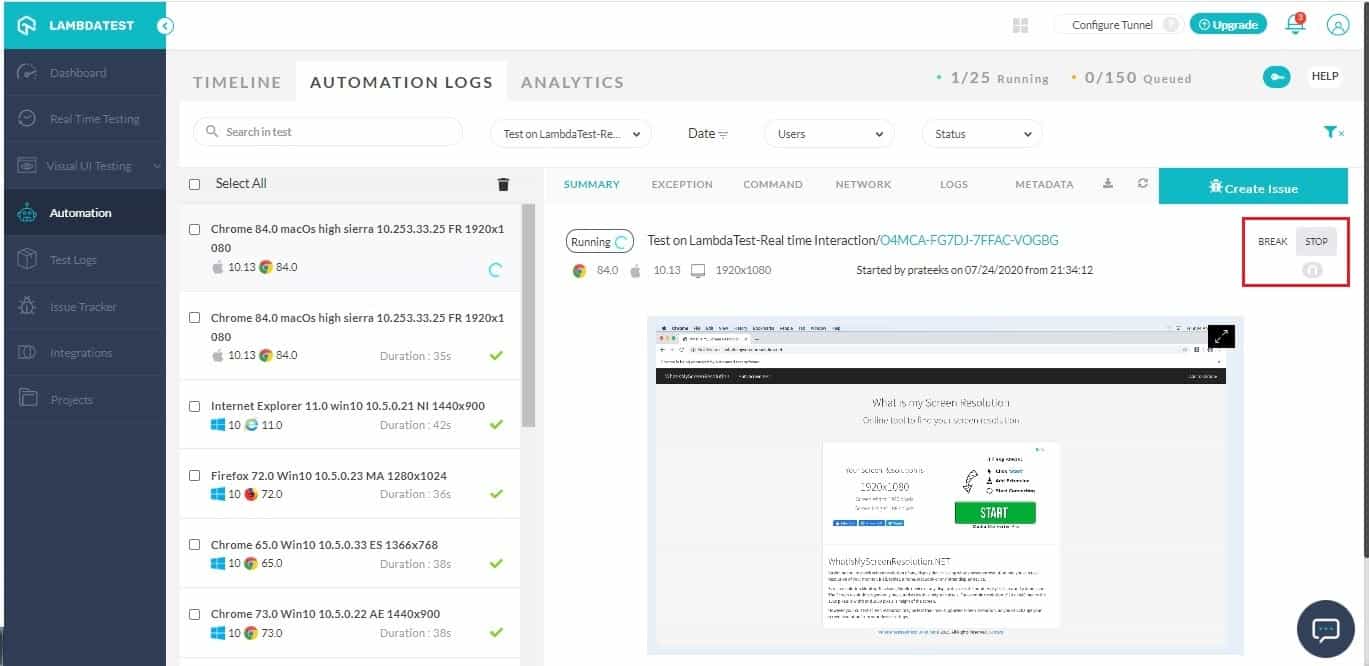Open the Status filter dropdown
This screenshot has width=1369, height=666.
(x=981, y=133)
